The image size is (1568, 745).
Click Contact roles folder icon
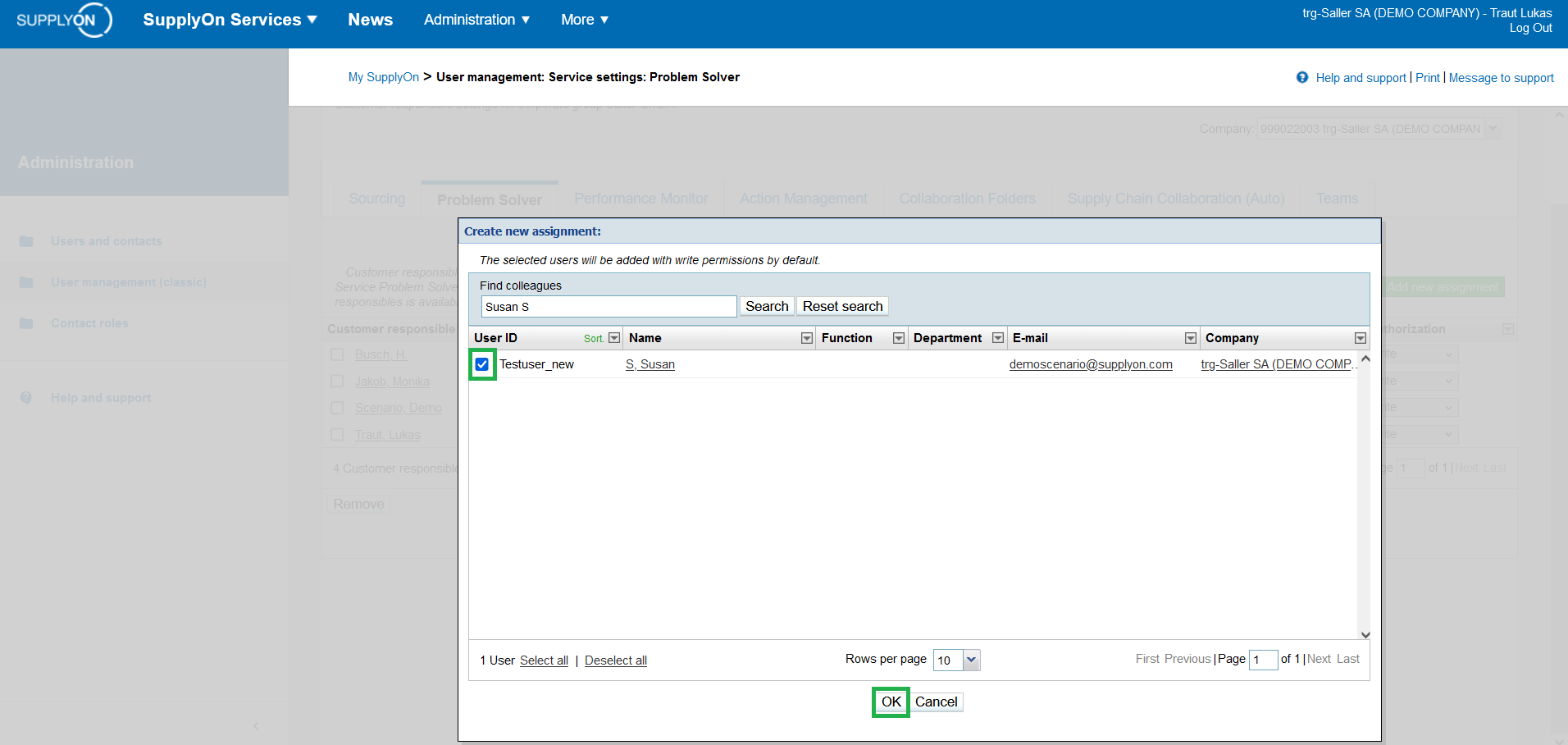click(x=26, y=323)
